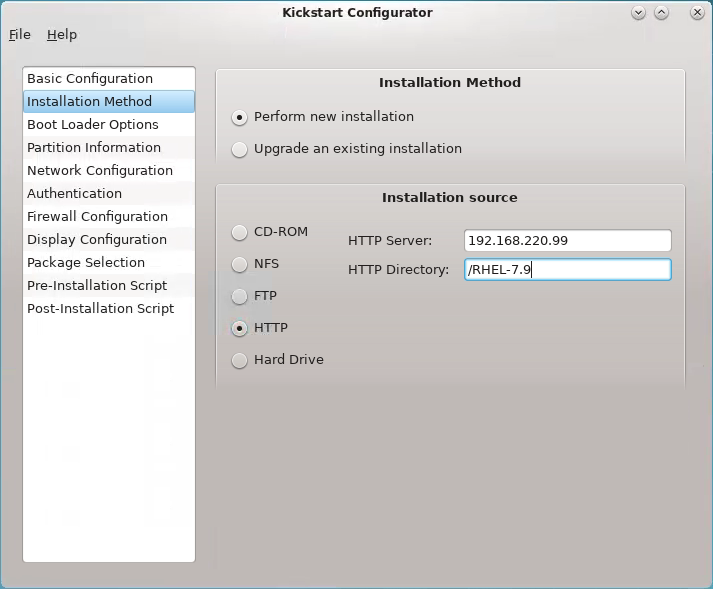Select Pre-Installation Script section
Image resolution: width=713 pixels, height=589 pixels.
coord(109,285)
